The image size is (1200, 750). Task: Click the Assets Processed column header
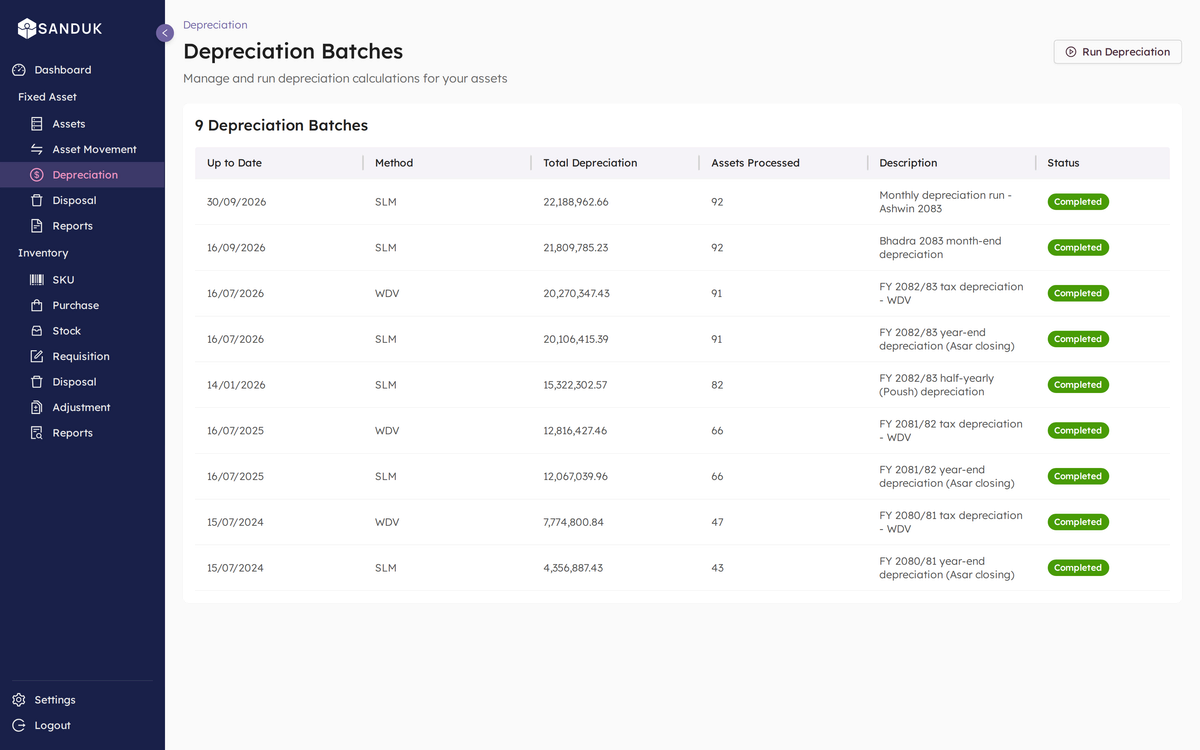(755, 163)
